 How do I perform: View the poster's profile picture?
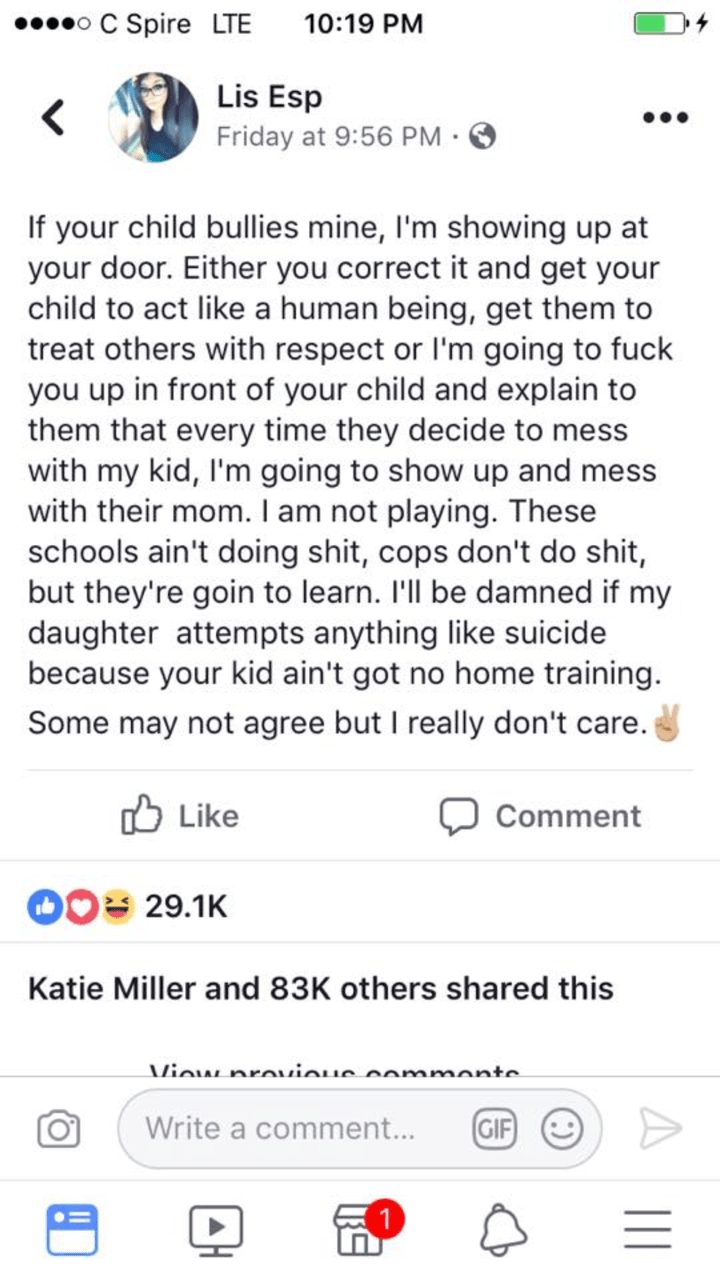click(x=154, y=117)
